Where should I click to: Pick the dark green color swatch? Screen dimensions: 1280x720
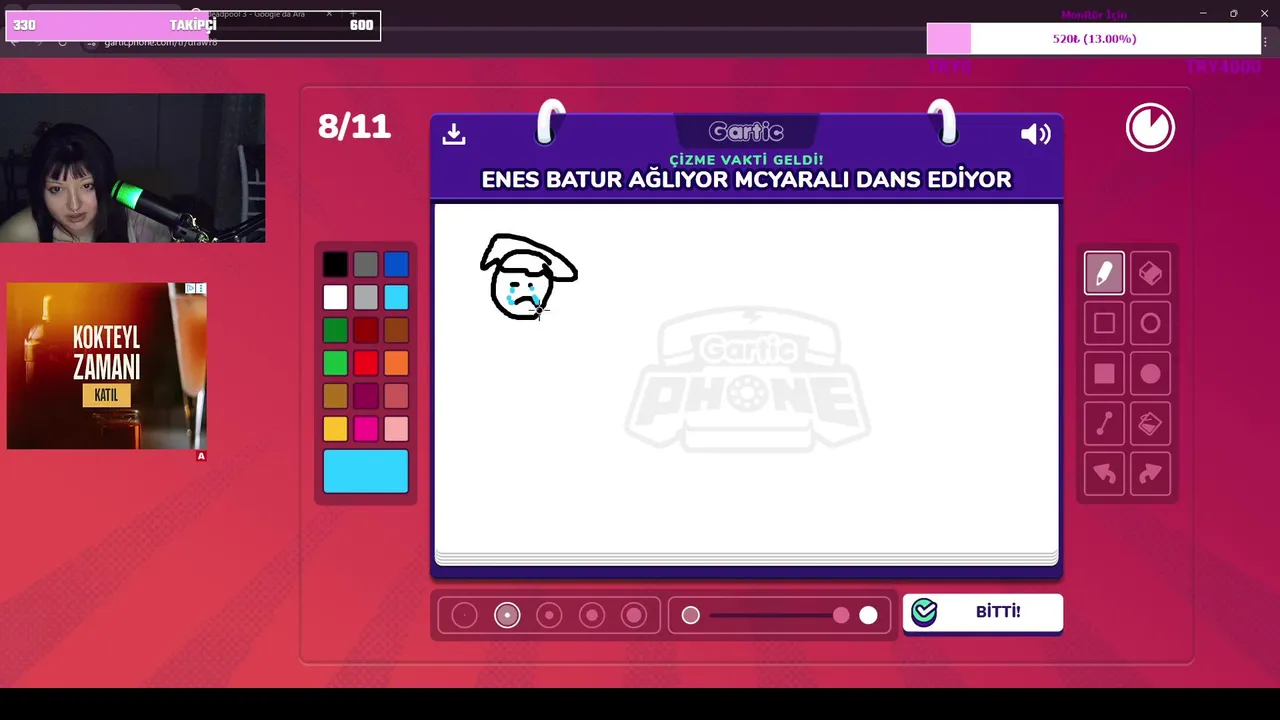click(x=335, y=330)
